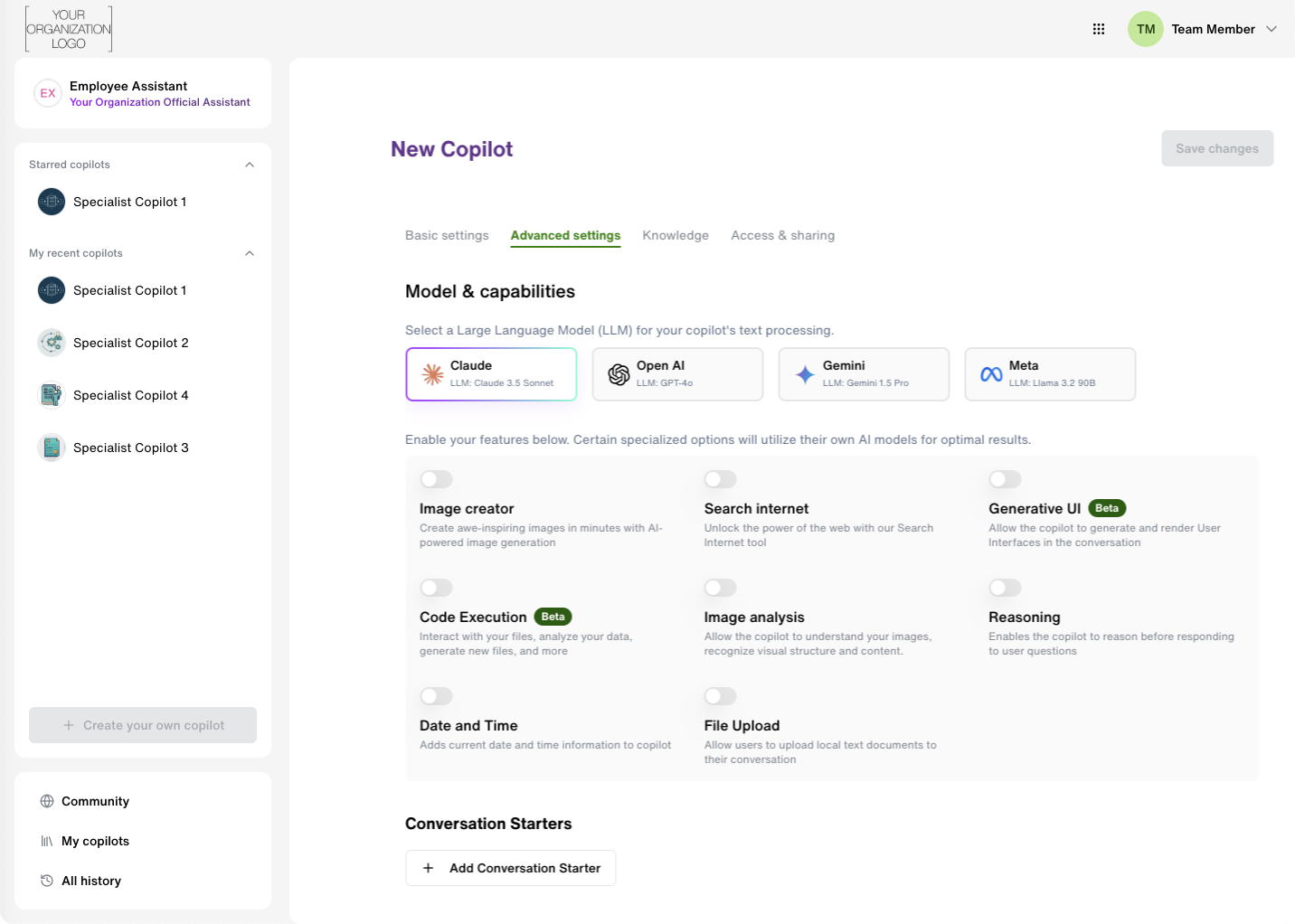
Task: Open the Knowledge tab
Action: pos(676,235)
